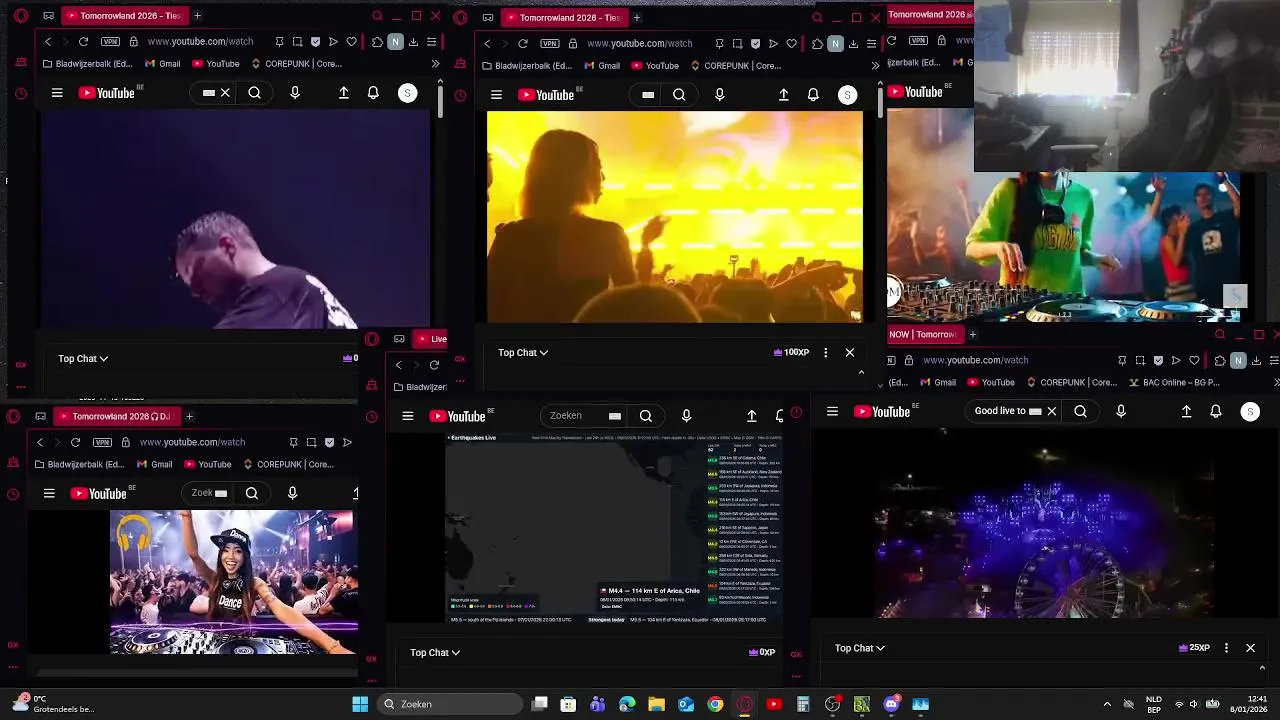
Task: Open Opera menu in top-left Tiësto window
Action: pyautogui.click(x=21, y=16)
